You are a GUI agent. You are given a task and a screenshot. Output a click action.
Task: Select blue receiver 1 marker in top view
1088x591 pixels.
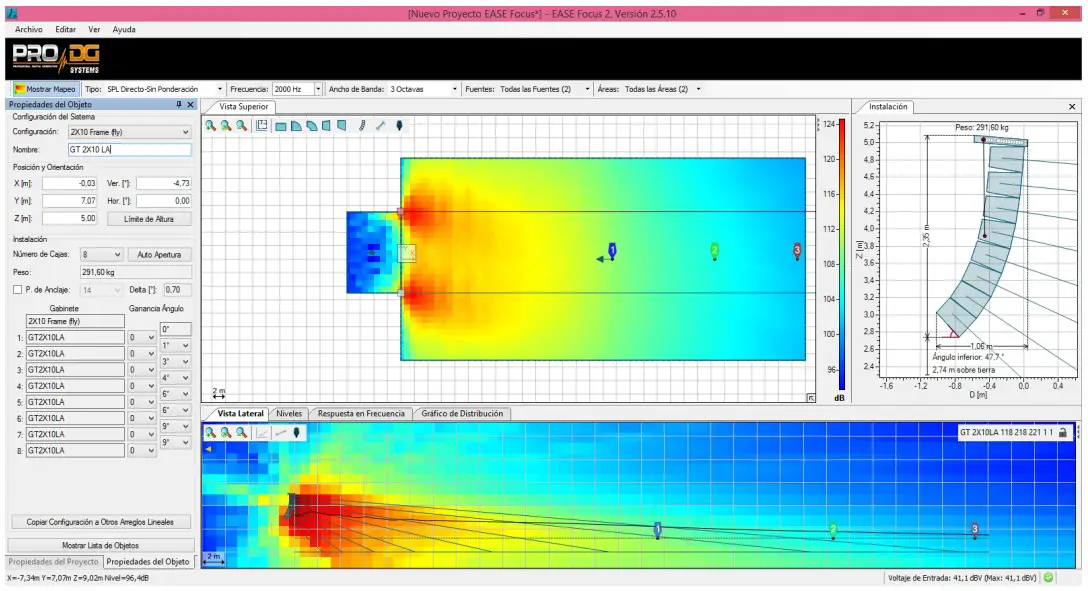click(x=612, y=250)
